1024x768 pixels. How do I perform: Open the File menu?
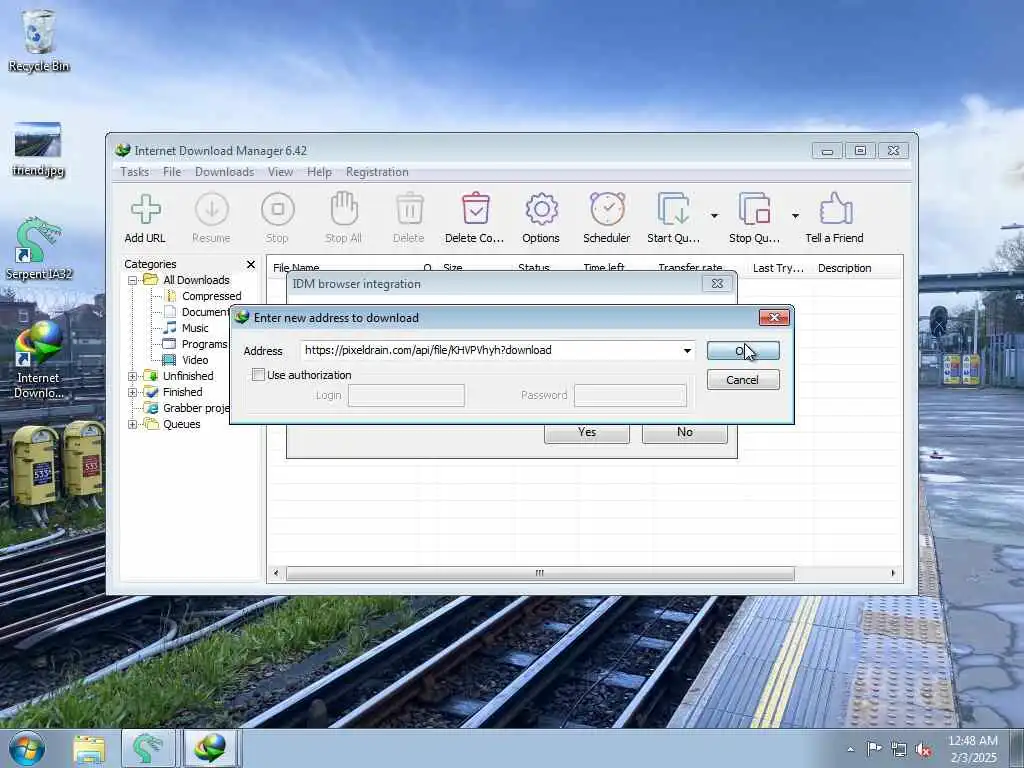pyautogui.click(x=172, y=172)
